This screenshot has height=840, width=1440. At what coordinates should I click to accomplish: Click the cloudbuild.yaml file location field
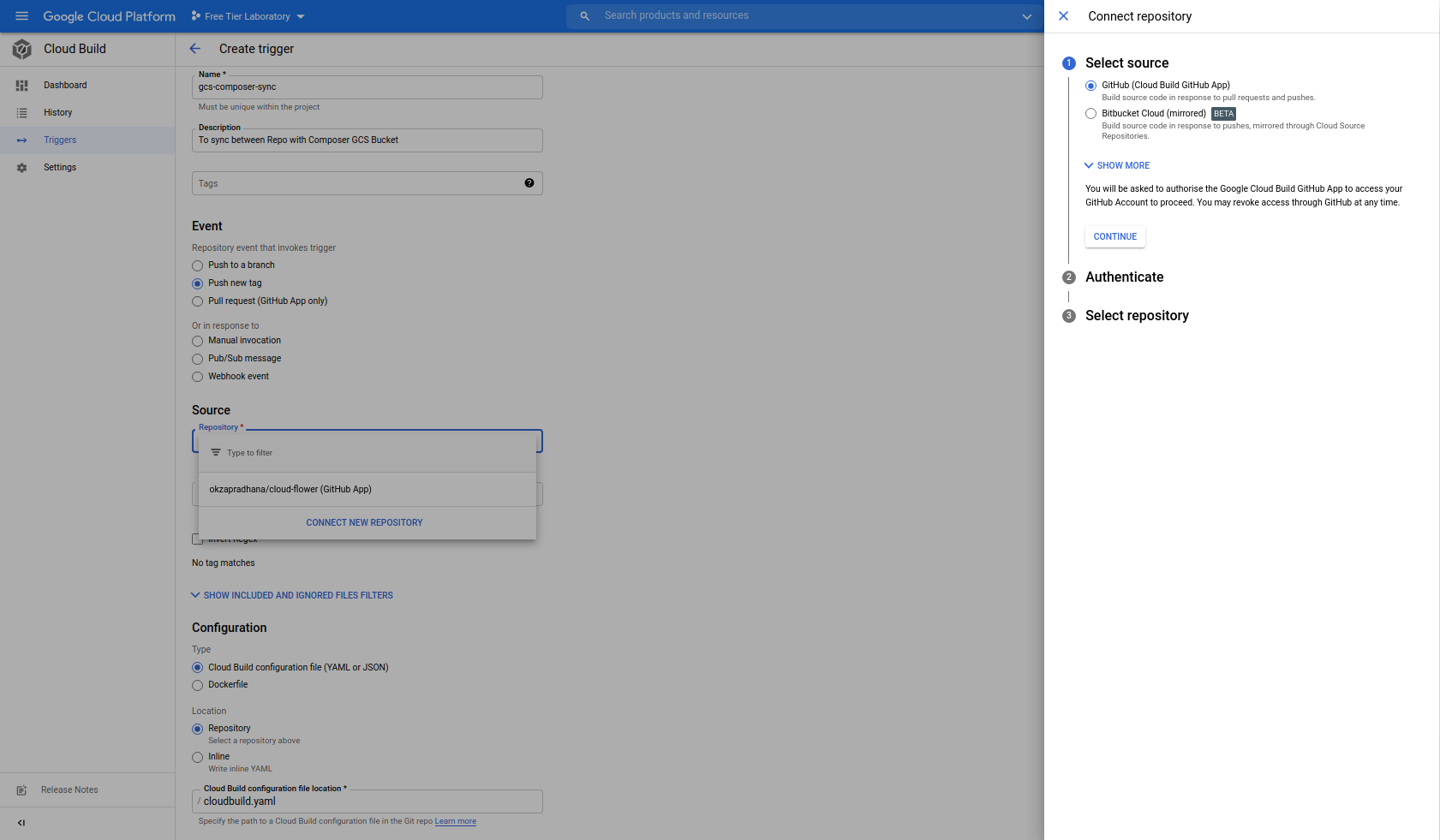pyautogui.click(x=367, y=801)
